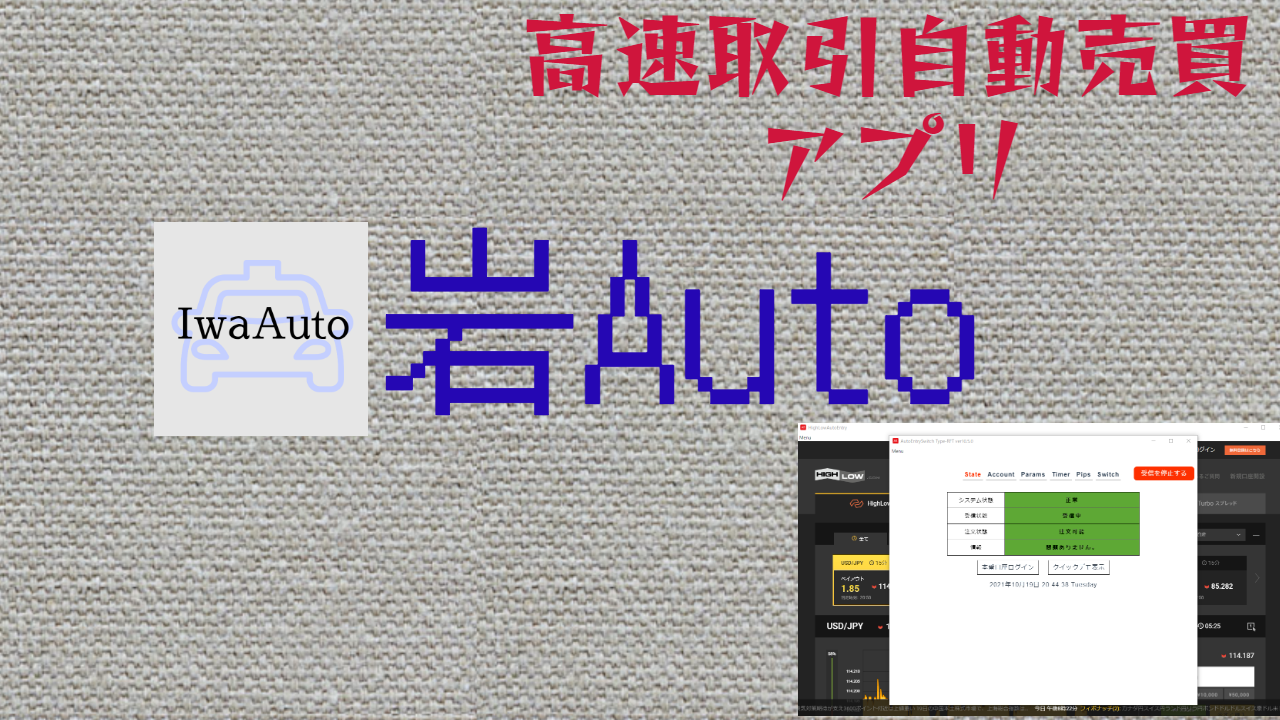The image size is (1280, 720).
Task: Click the chart search icon beside 05:25
Action: tap(1251, 626)
